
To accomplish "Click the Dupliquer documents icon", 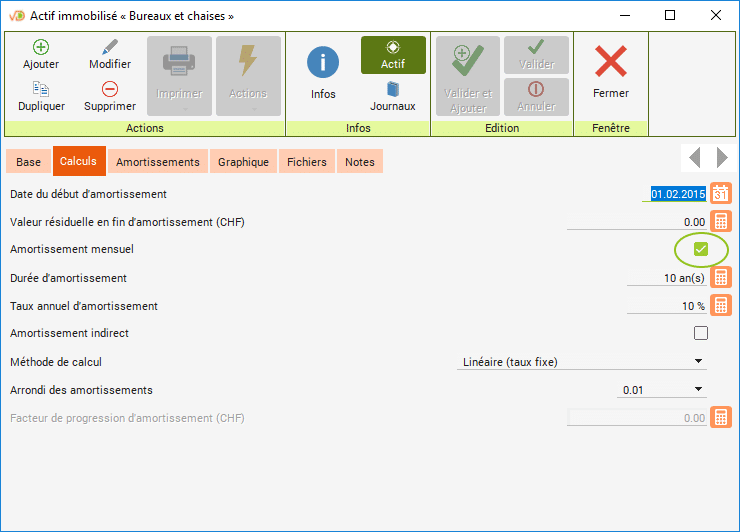I will pyautogui.click(x=41, y=90).
